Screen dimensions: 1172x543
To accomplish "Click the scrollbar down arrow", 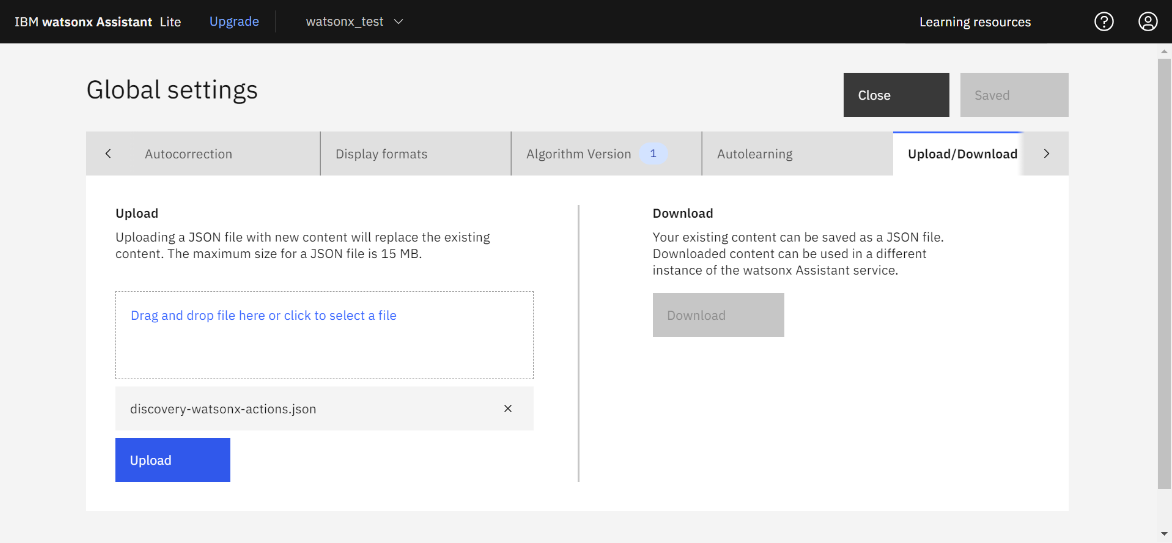I will (x=1164, y=535).
